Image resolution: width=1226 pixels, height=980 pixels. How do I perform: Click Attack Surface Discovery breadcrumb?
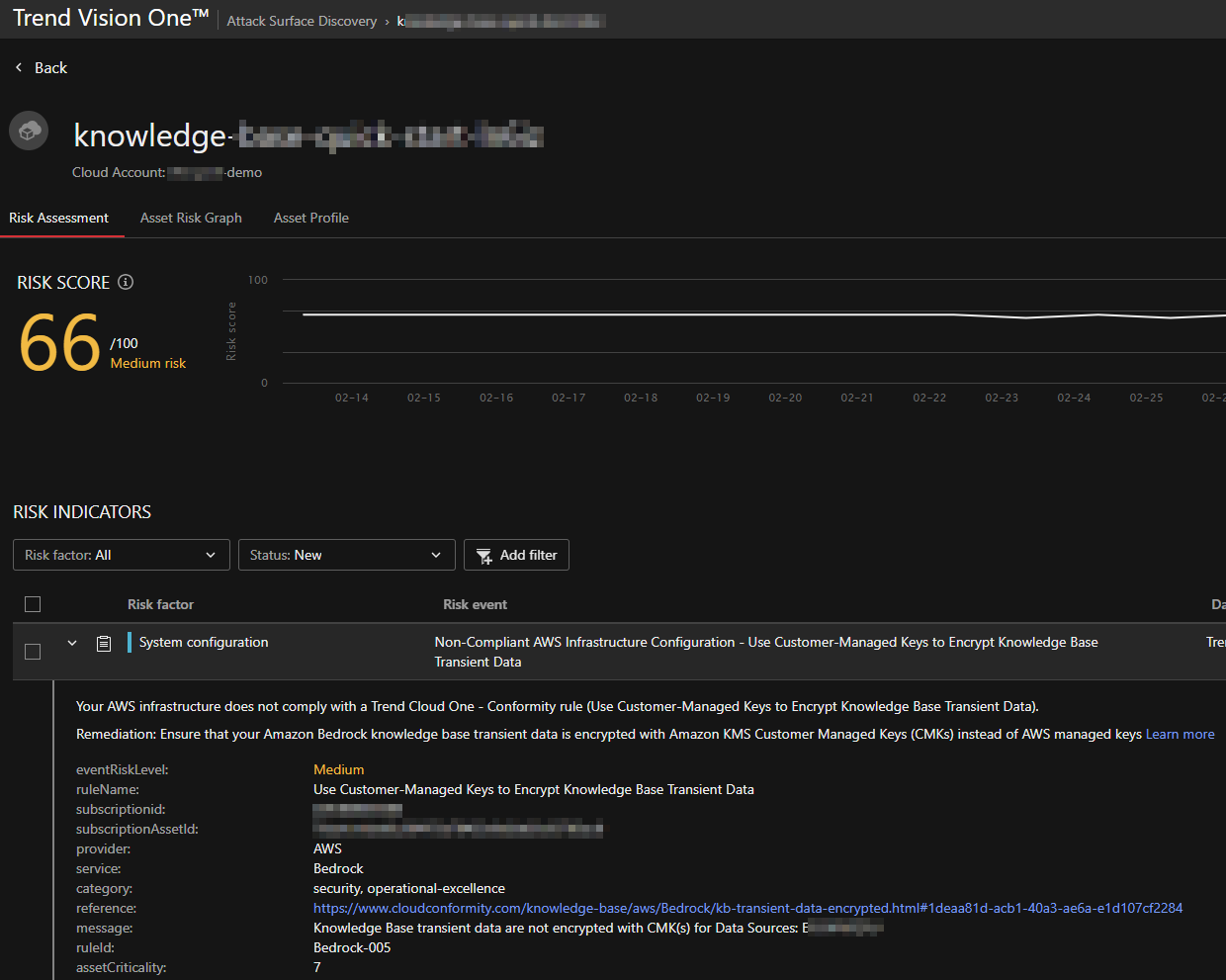click(x=302, y=21)
